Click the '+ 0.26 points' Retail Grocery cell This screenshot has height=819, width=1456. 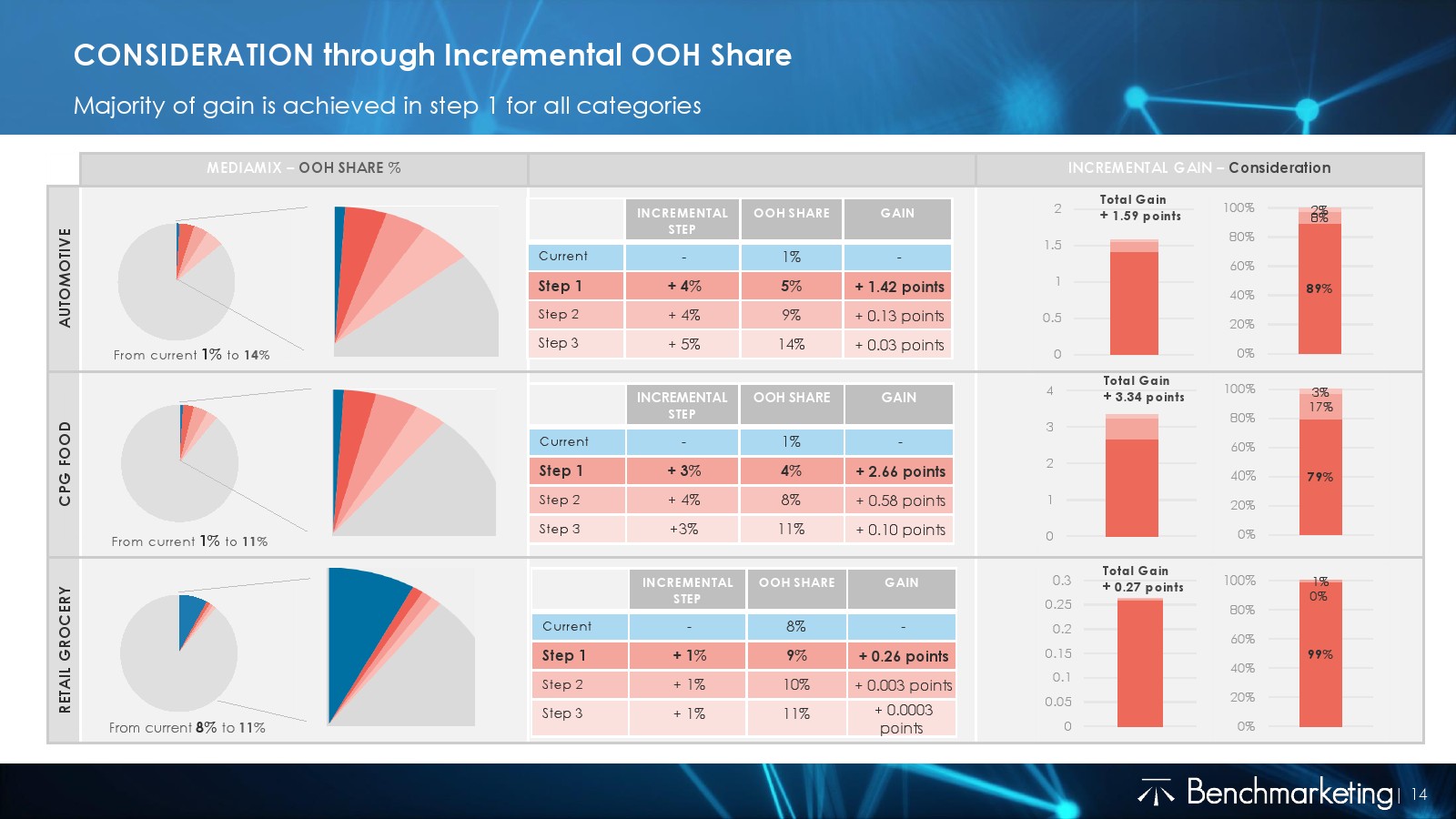coord(902,656)
